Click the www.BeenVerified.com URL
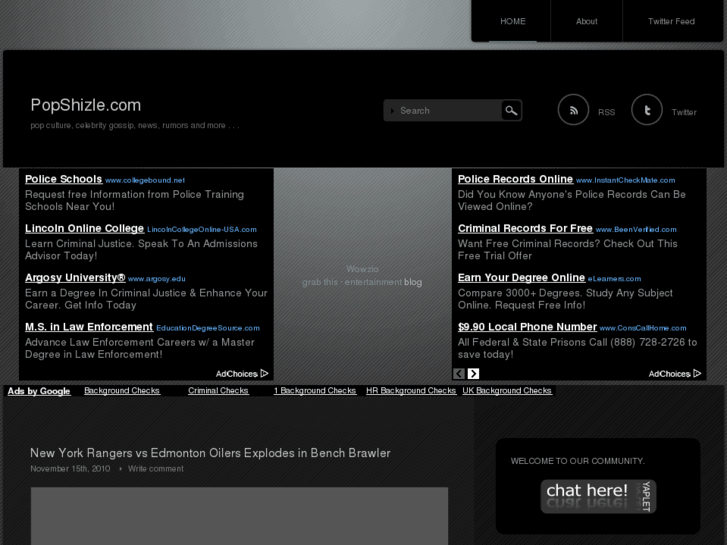Image resolution: width=727 pixels, height=545 pixels. point(636,230)
